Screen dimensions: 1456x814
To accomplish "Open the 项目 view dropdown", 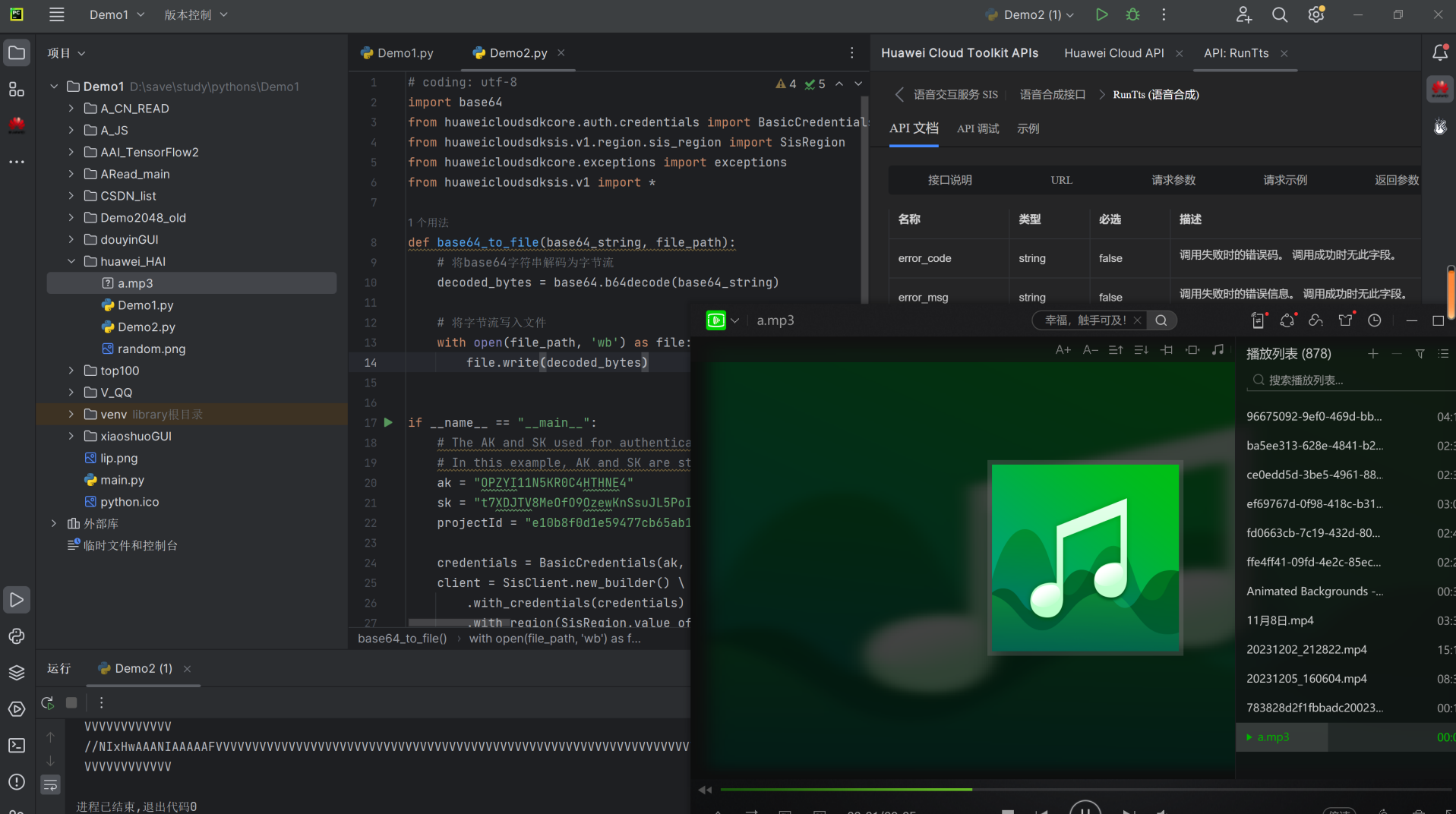I will [66, 53].
